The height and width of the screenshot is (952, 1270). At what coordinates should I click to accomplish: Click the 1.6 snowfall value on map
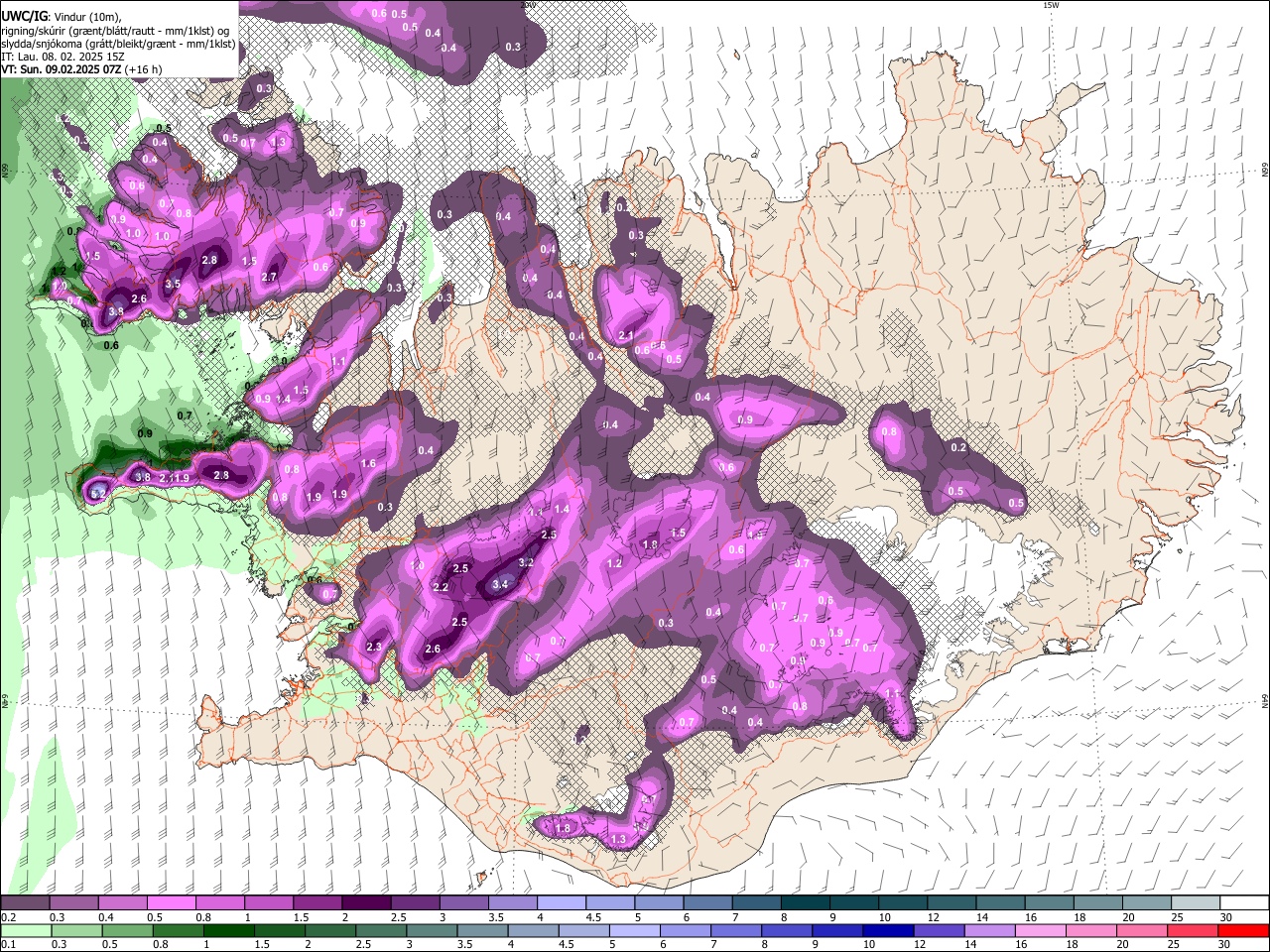(368, 464)
